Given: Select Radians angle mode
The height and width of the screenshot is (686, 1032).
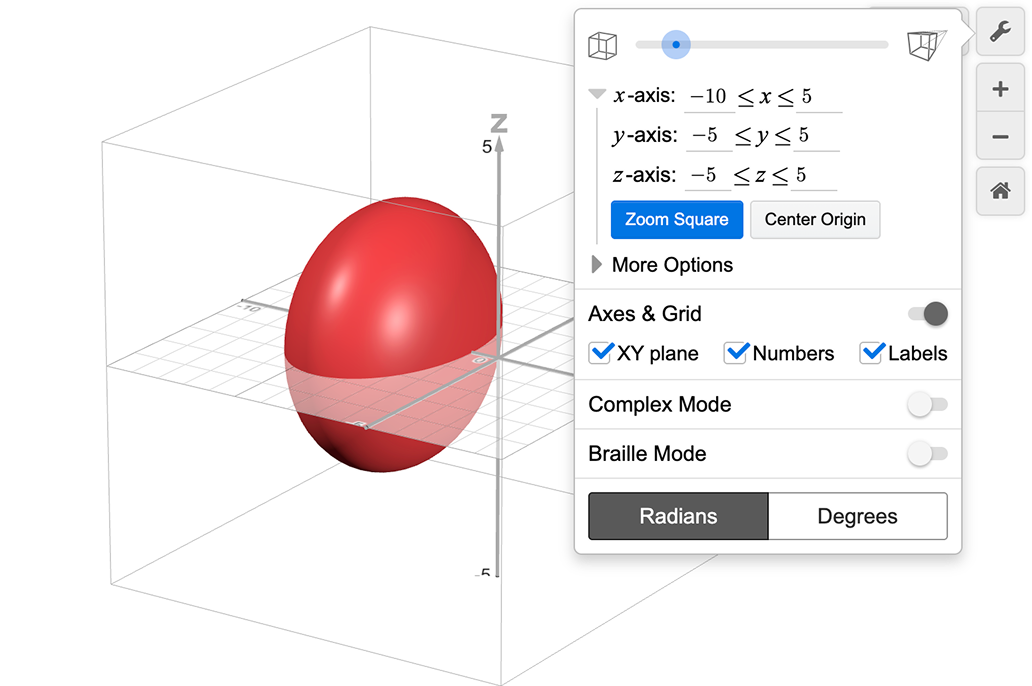Looking at the screenshot, I should (678, 516).
